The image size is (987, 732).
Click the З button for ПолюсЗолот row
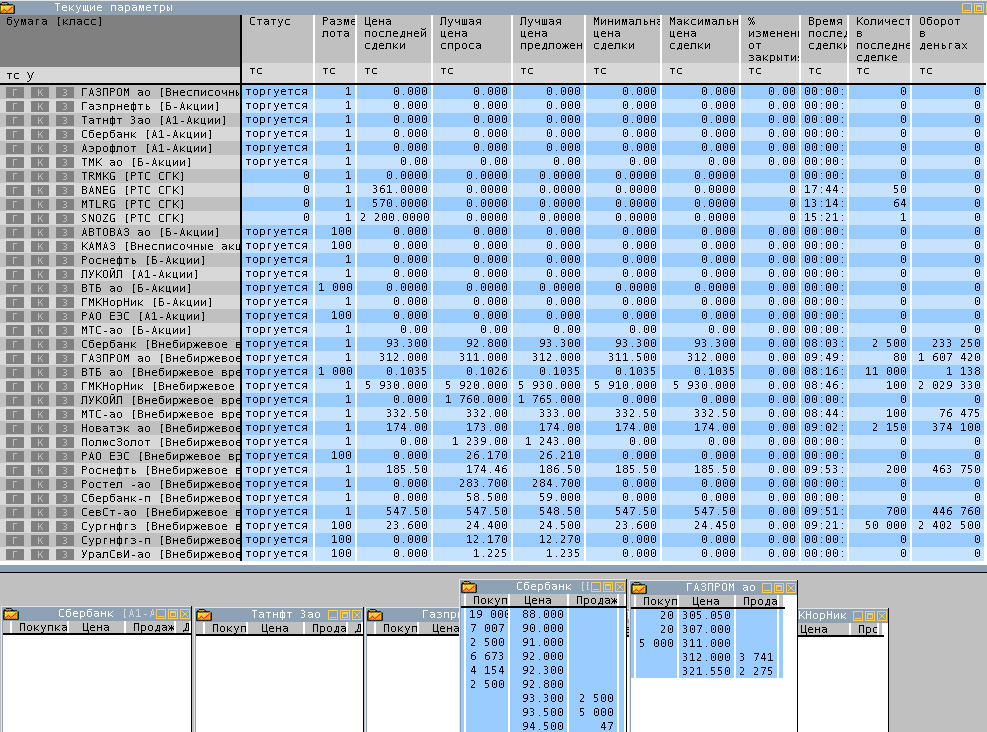pyautogui.click(x=65, y=442)
